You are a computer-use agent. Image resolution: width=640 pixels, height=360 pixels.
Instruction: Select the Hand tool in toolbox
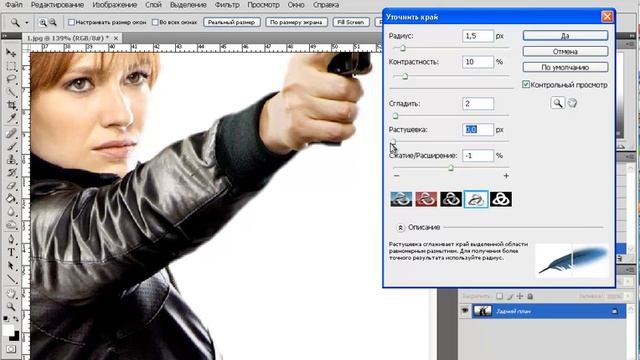(11, 293)
